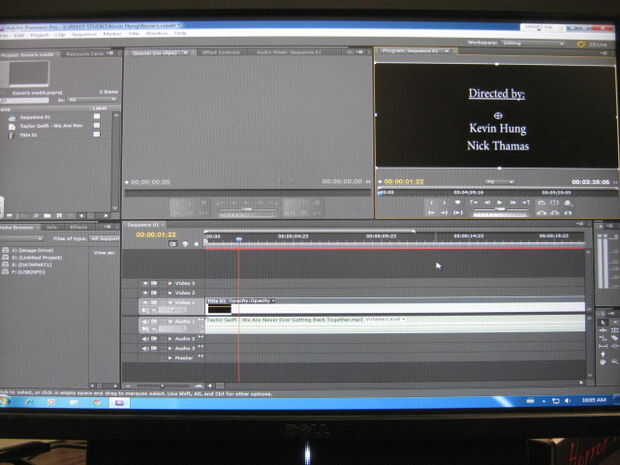This screenshot has width=620, height=465.
Task: Click timeline playhead marker on ruler
Action: (x=238, y=239)
